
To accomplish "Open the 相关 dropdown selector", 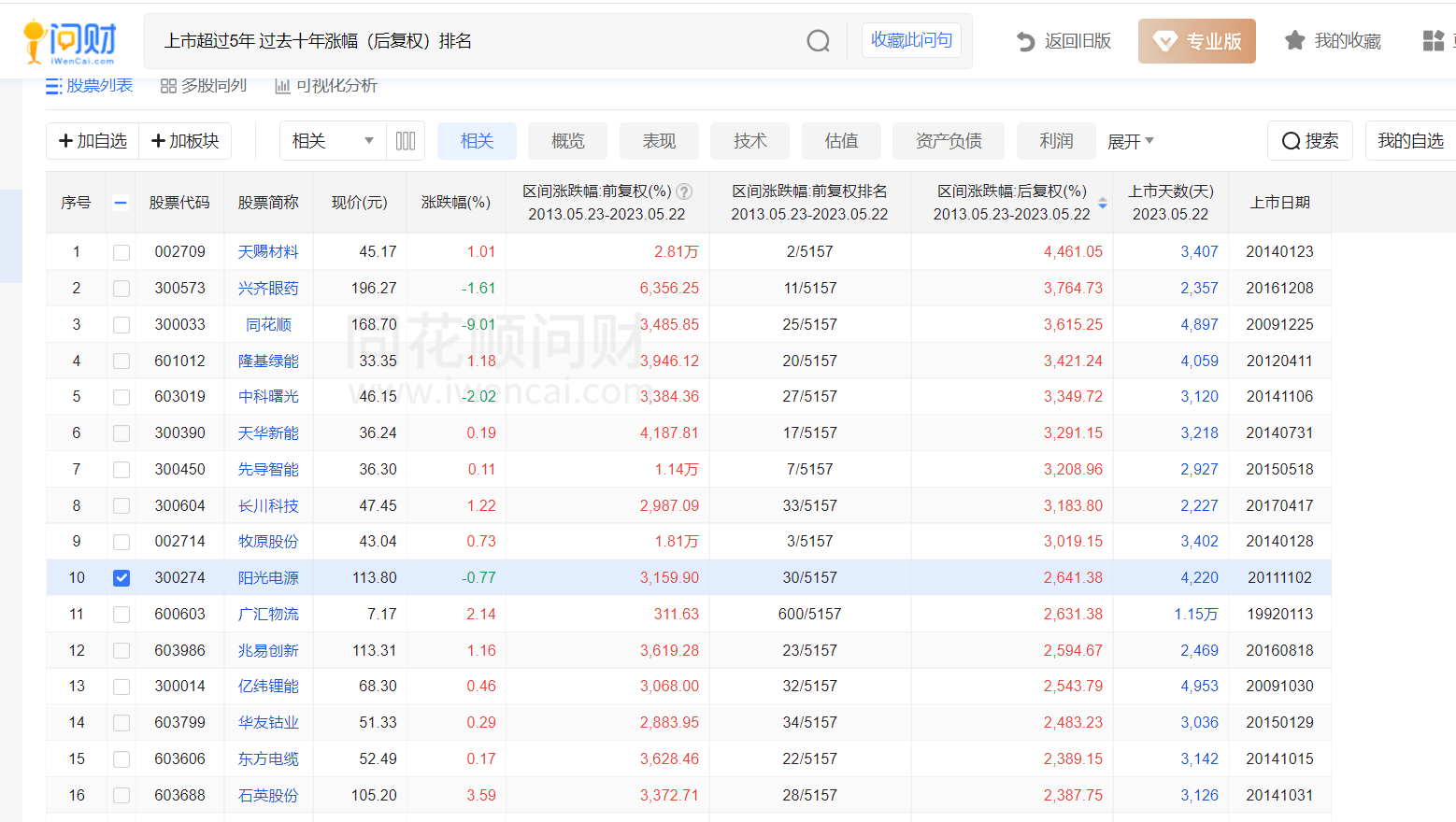I will tap(332, 141).
